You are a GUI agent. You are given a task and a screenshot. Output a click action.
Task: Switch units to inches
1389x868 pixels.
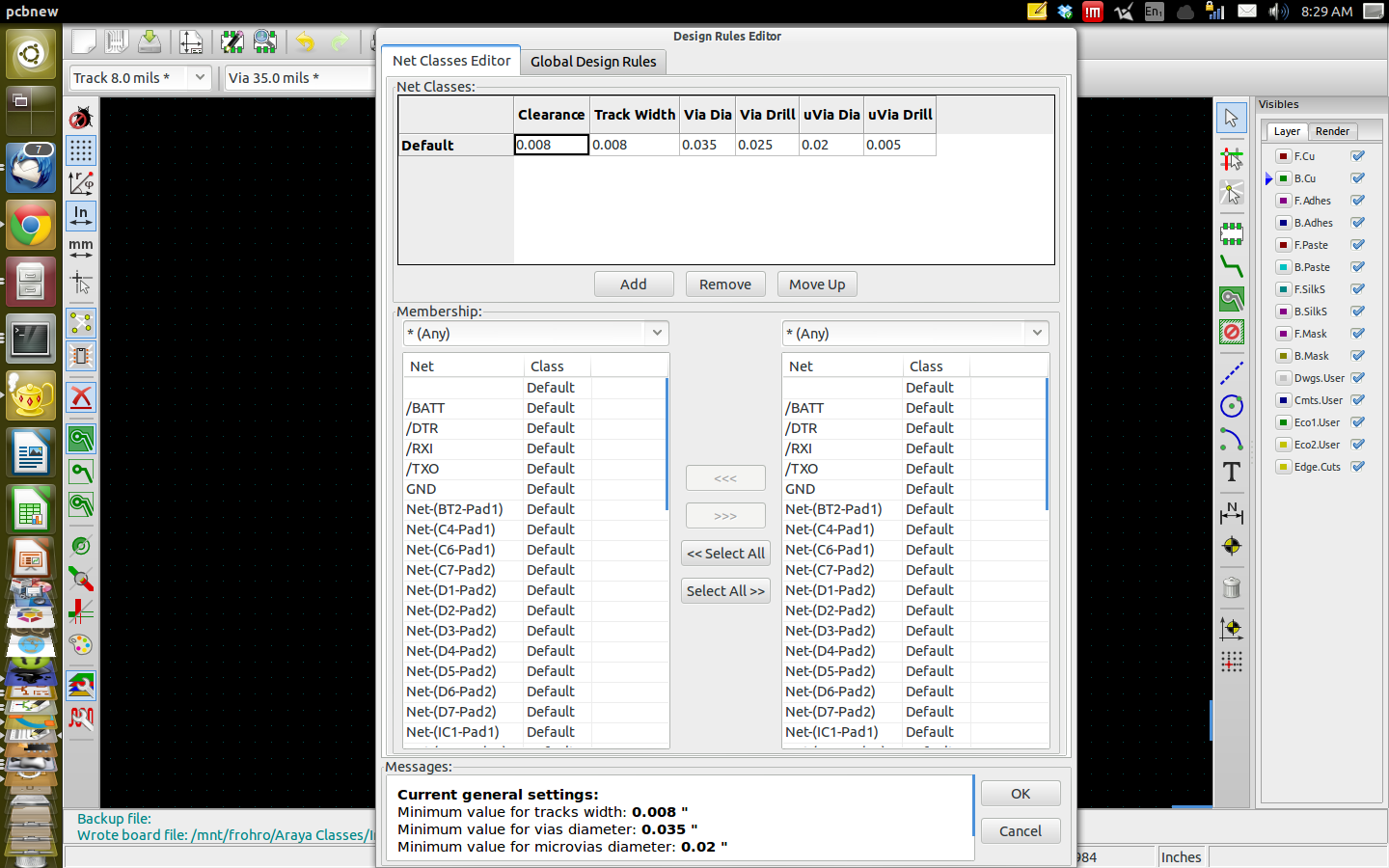coord(81,215)
